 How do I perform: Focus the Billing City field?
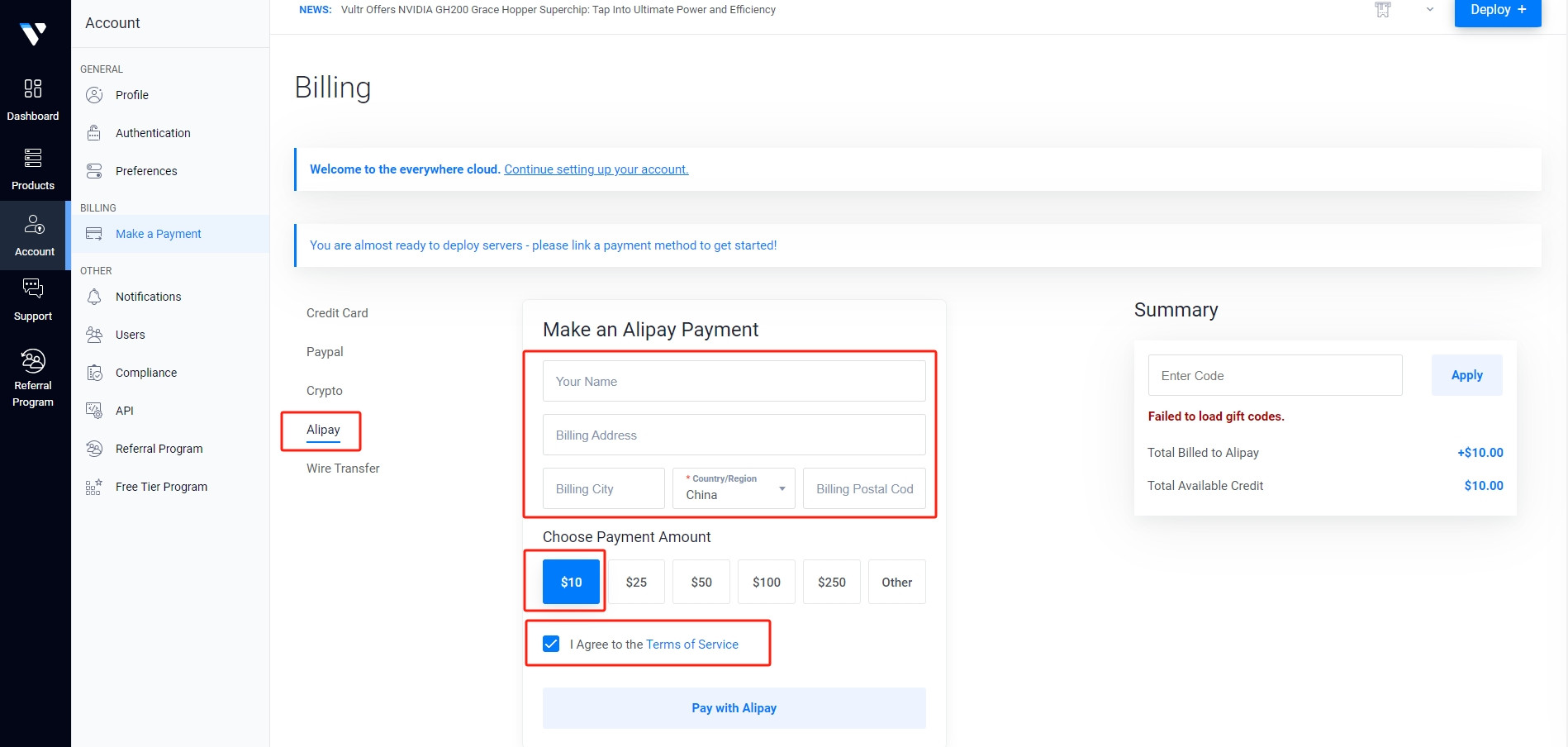point(604,488)
